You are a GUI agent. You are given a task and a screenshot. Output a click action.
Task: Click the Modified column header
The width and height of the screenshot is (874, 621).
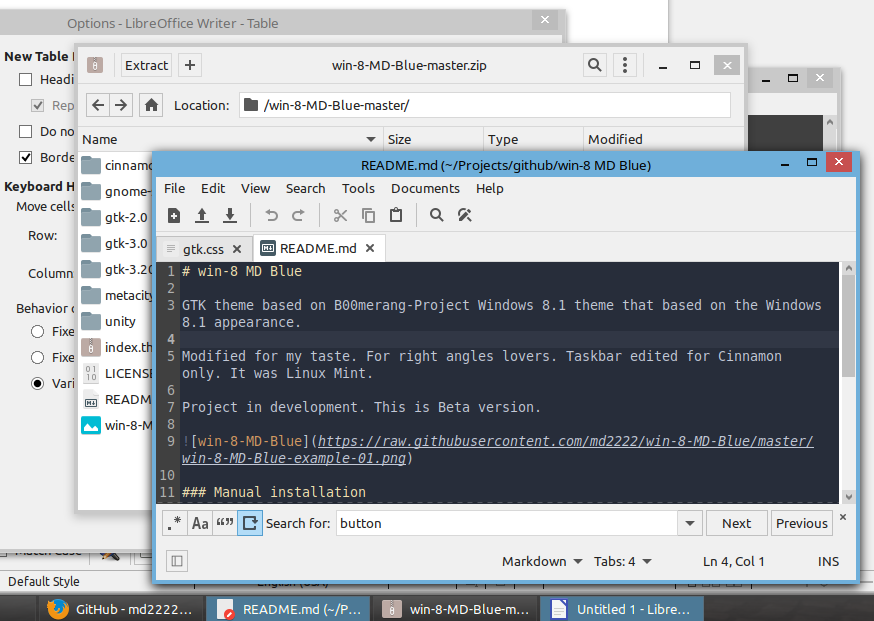click(663, 139)
